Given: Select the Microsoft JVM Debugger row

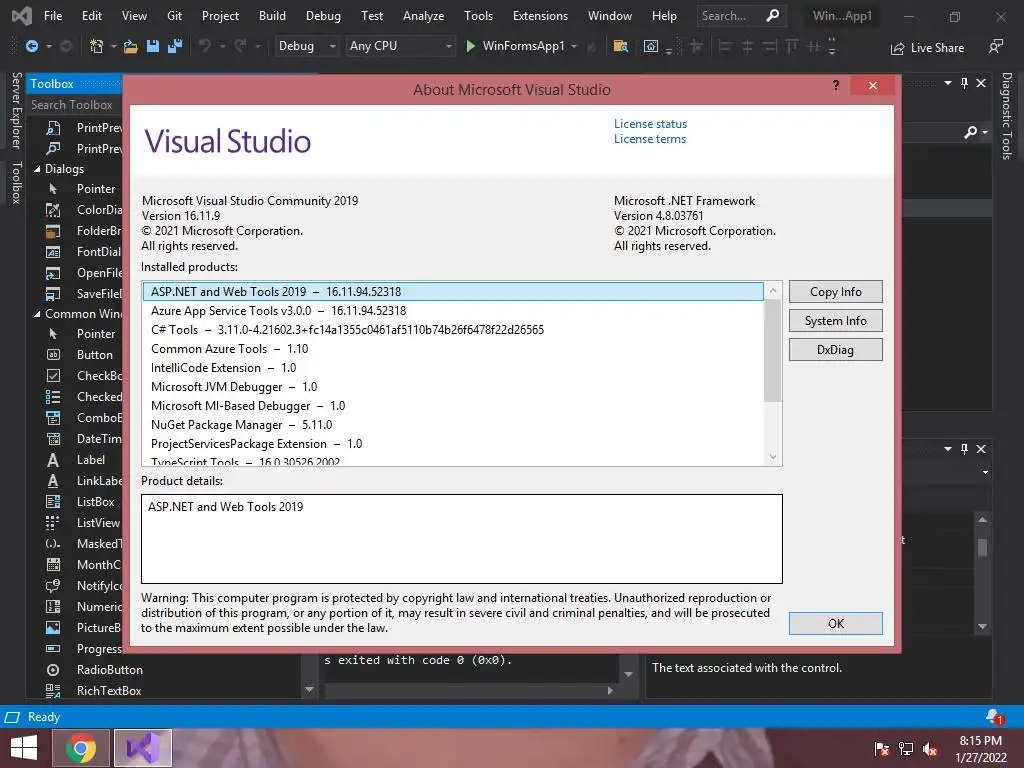Looking at the screenshot, I should point(453,387).
